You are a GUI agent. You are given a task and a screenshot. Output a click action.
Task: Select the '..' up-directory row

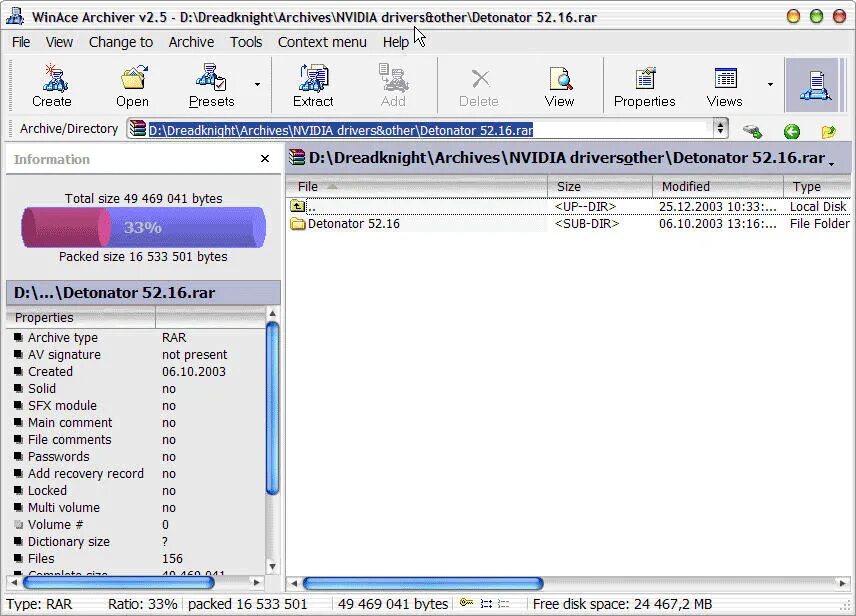(568, 206)
